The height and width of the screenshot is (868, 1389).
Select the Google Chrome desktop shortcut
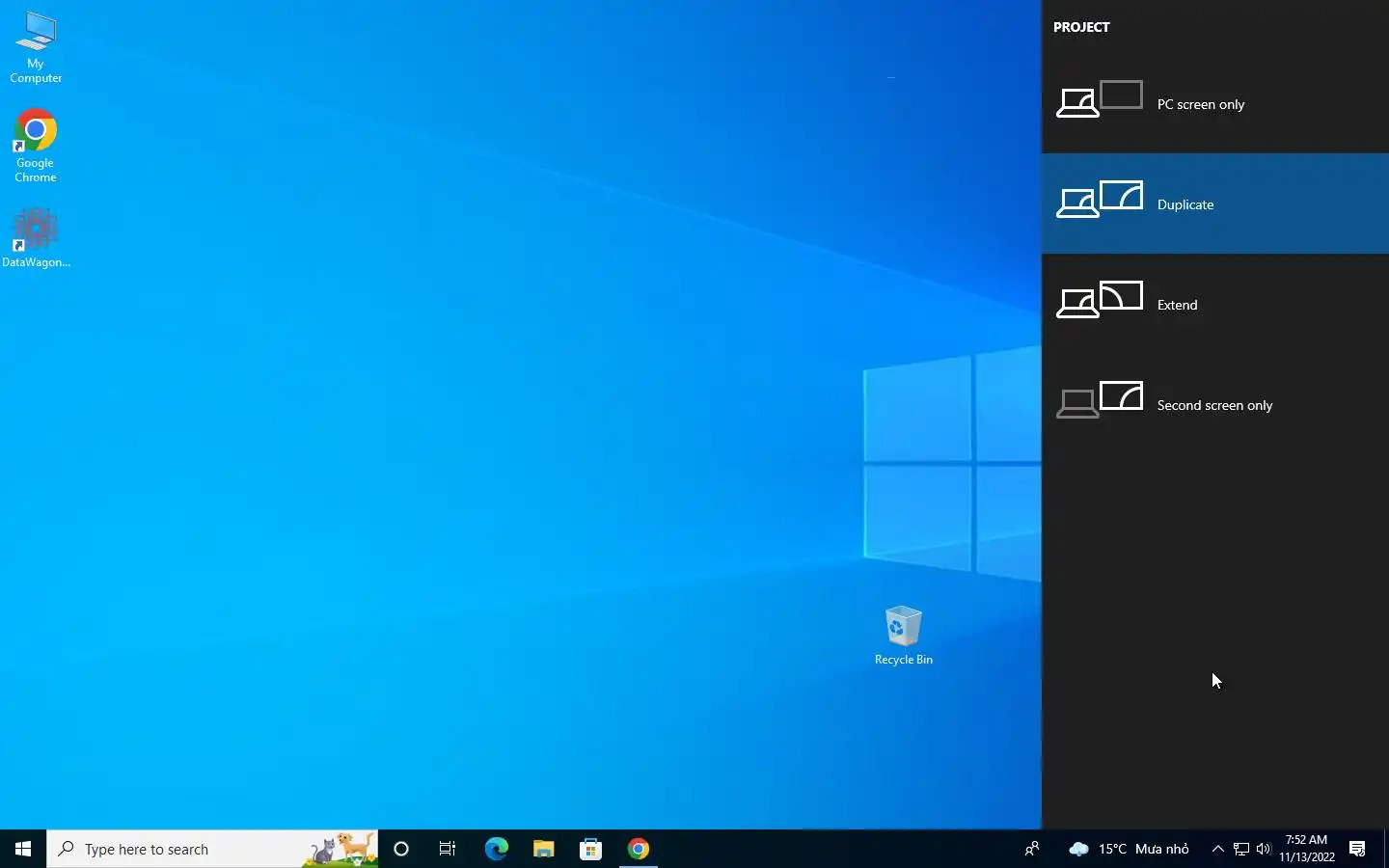36,146
